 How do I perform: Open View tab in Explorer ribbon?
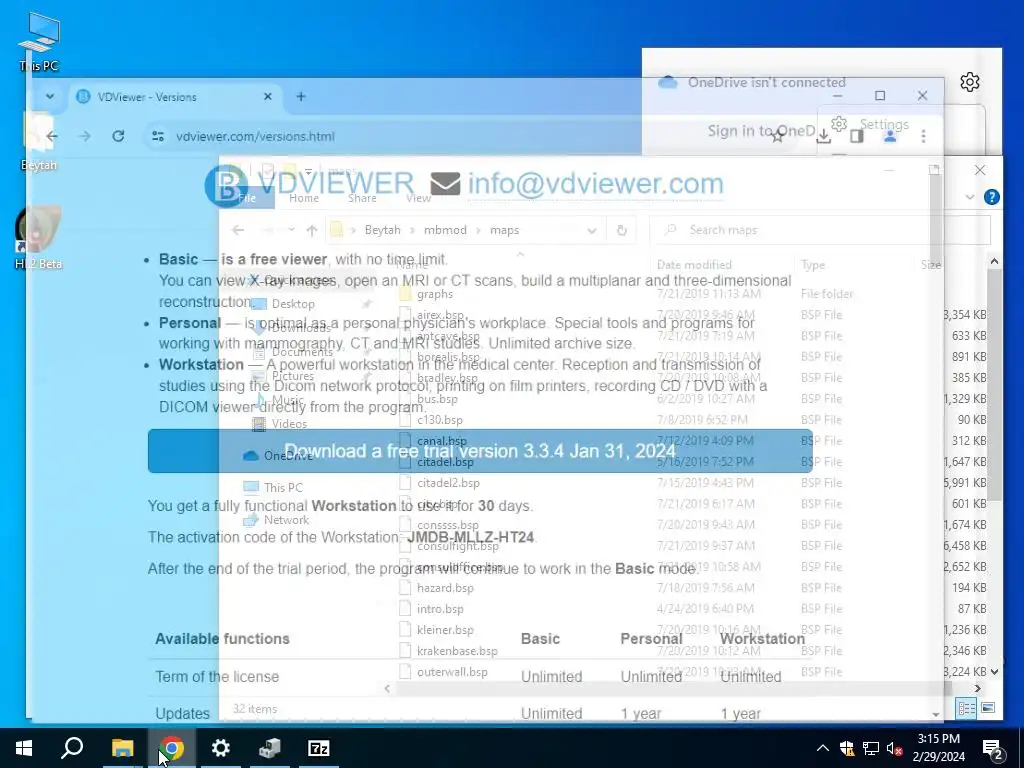pos(418,198)
